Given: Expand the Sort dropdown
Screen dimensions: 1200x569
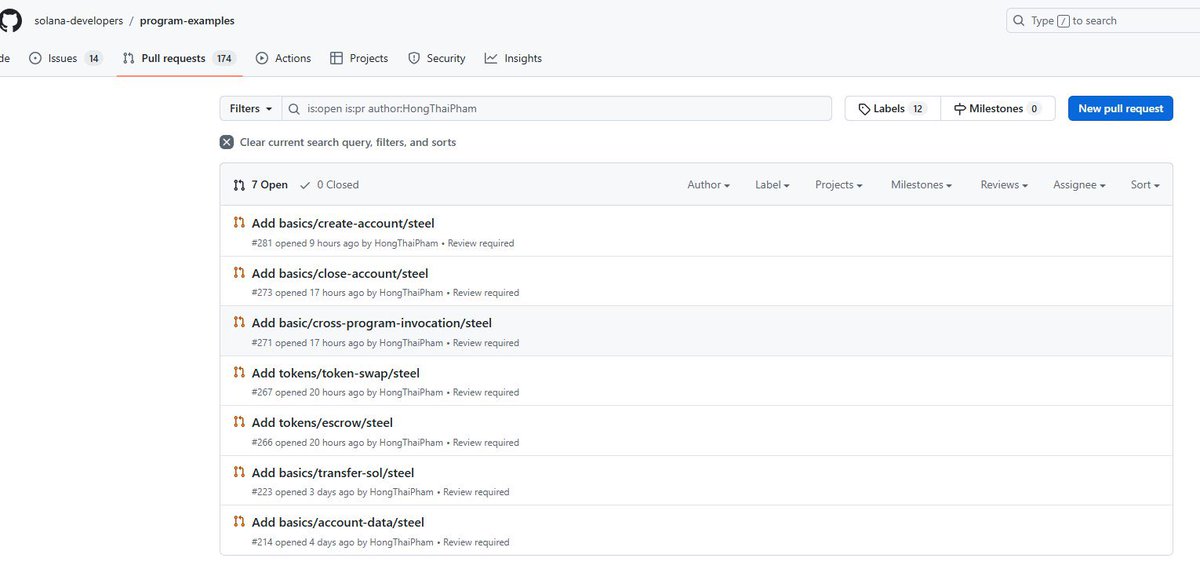Looking at the screenshot, I should [x=1145, y=185].
